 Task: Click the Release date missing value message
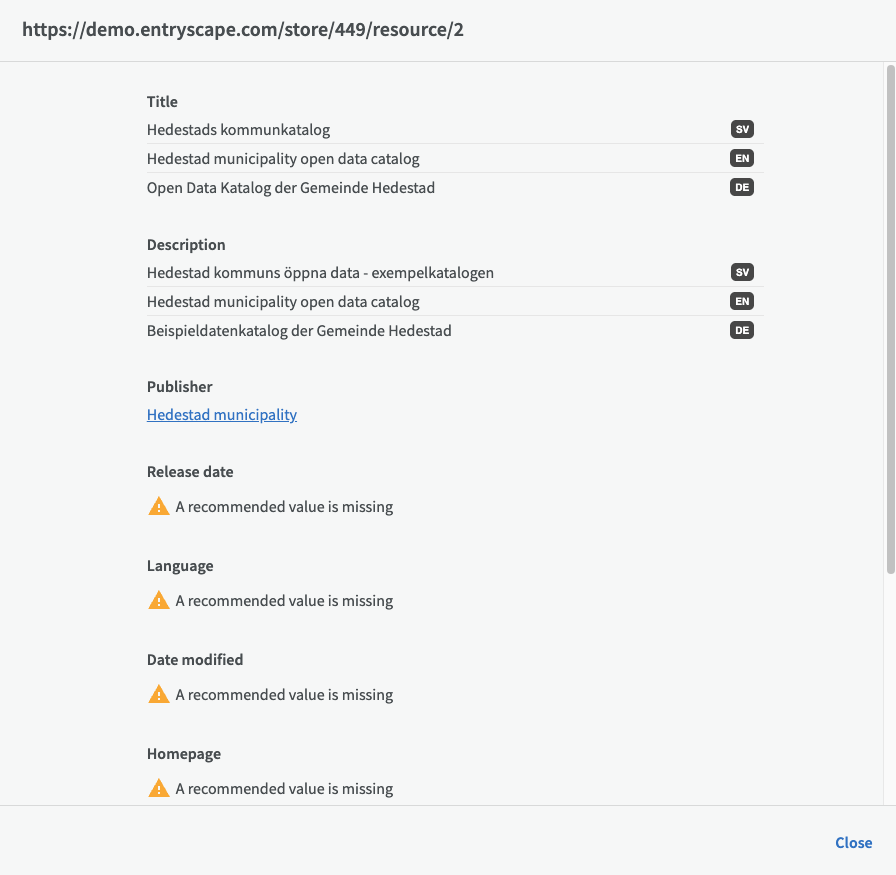pos(284,507)
